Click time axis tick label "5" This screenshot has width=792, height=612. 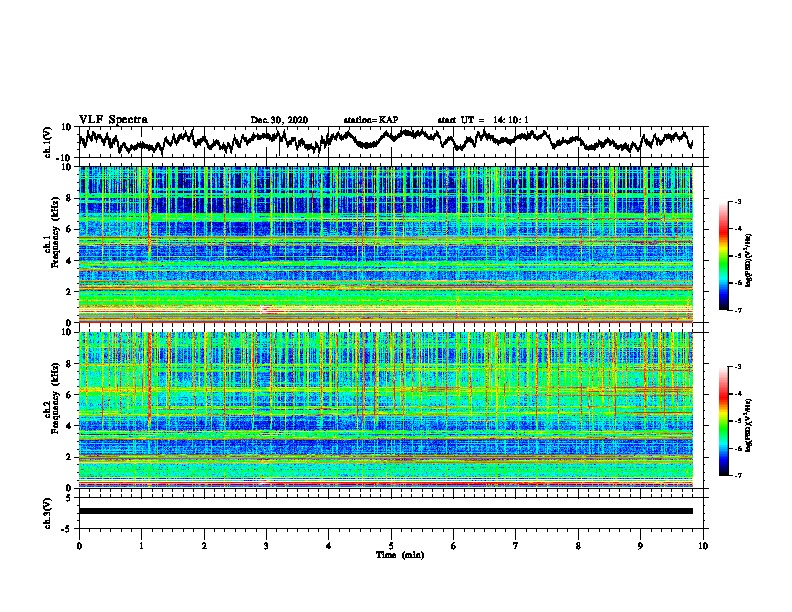click(391, 546)
